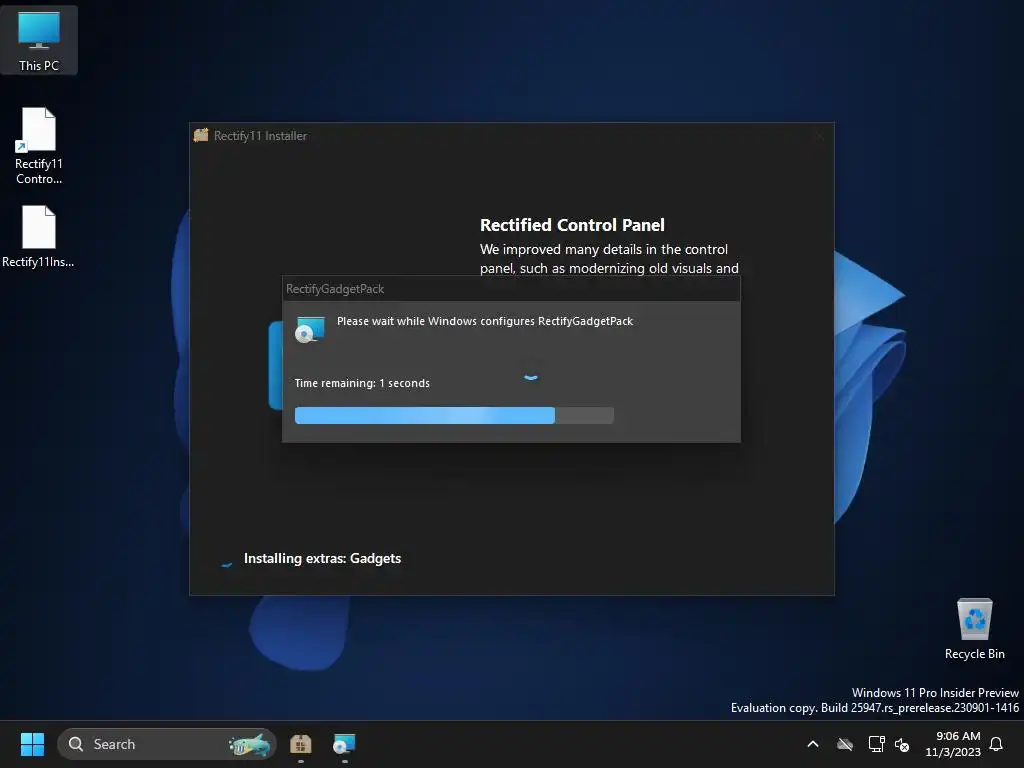Click the fish illustration in Search box

249,744
